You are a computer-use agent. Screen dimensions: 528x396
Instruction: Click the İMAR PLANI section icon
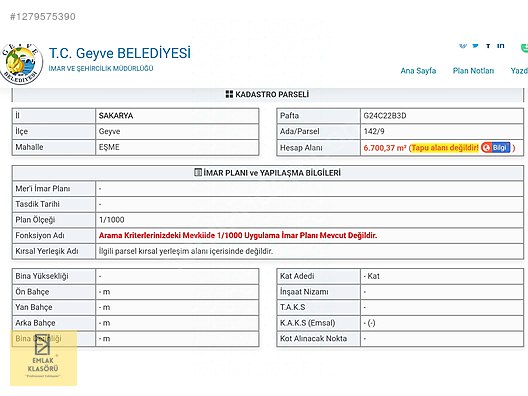point(198,172)
